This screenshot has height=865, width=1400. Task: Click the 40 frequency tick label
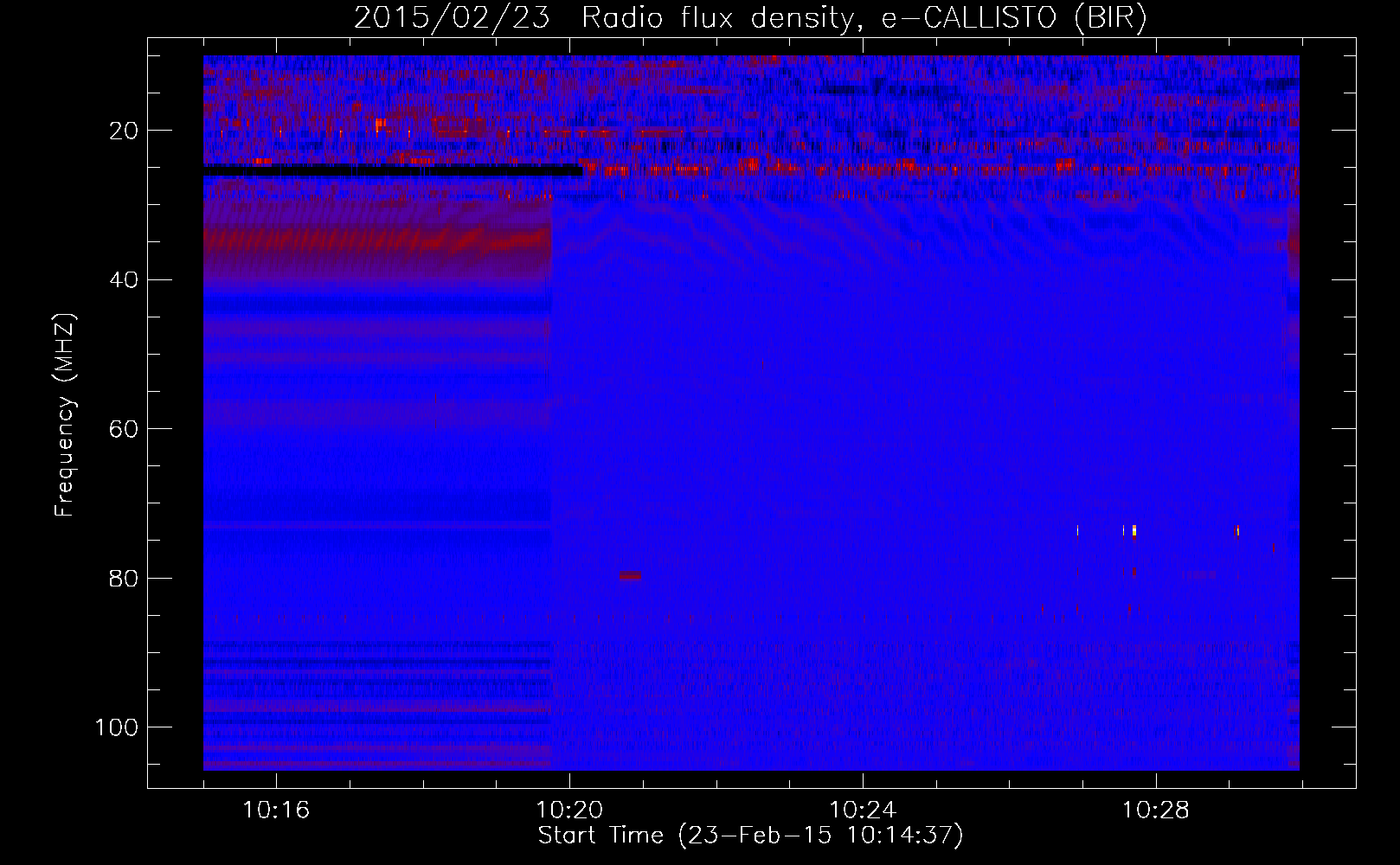click(x=124, y=280)
